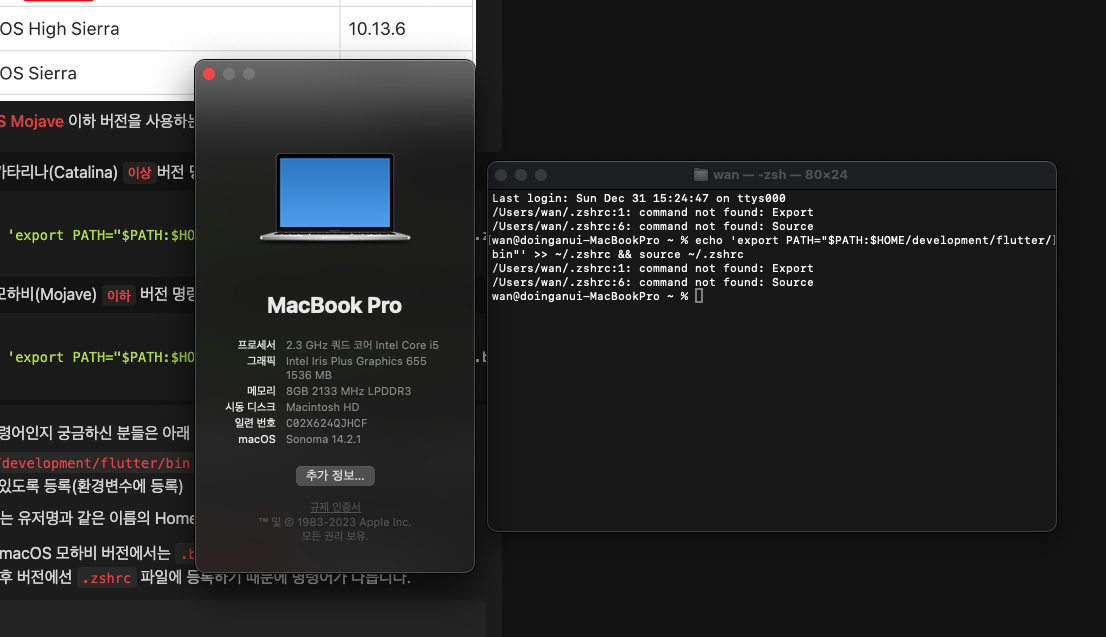Click the gray minimize button in About window
This screenshot has width=1106, height=637.
pos(229,74)
